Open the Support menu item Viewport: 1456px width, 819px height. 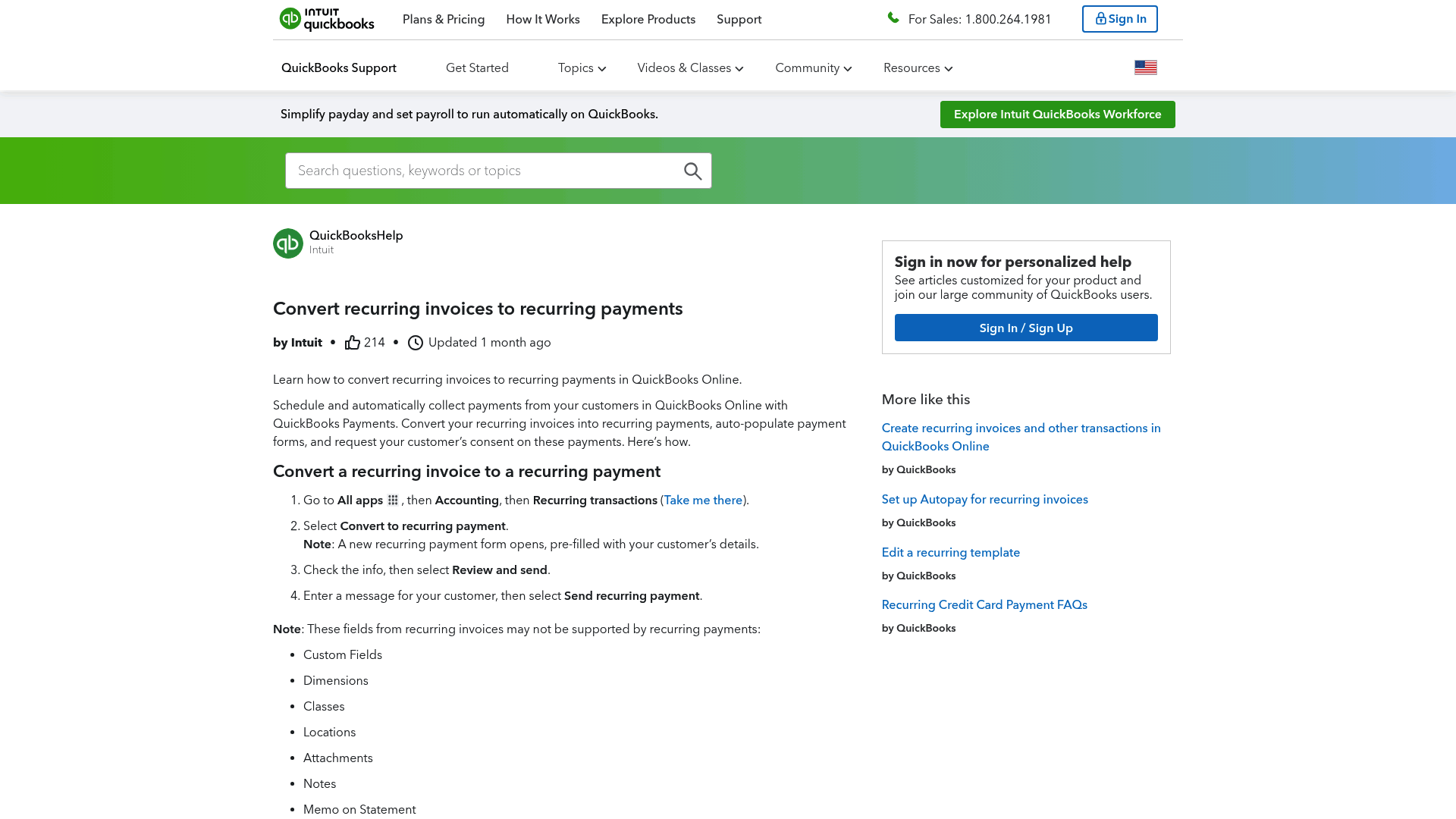pos(739,20)
